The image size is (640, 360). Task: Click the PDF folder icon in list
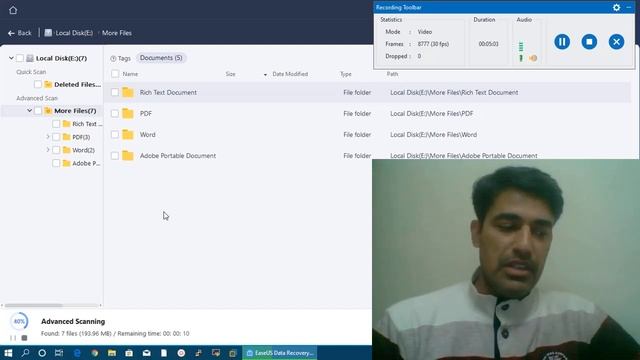point(128,113)
